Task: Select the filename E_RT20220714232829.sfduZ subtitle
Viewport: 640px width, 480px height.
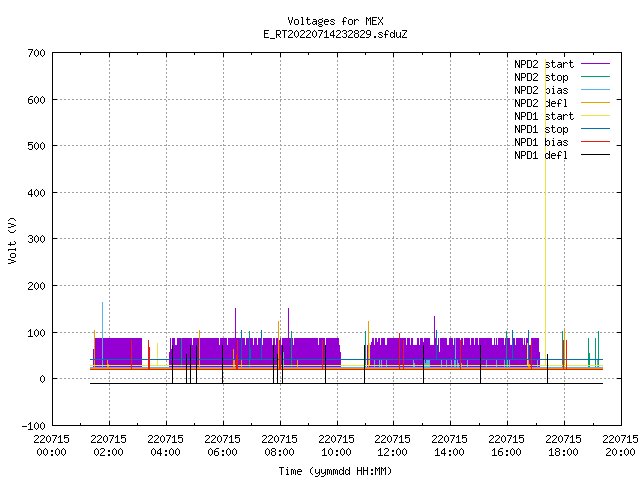Action: pyautogui.click(x=335, y=34)
